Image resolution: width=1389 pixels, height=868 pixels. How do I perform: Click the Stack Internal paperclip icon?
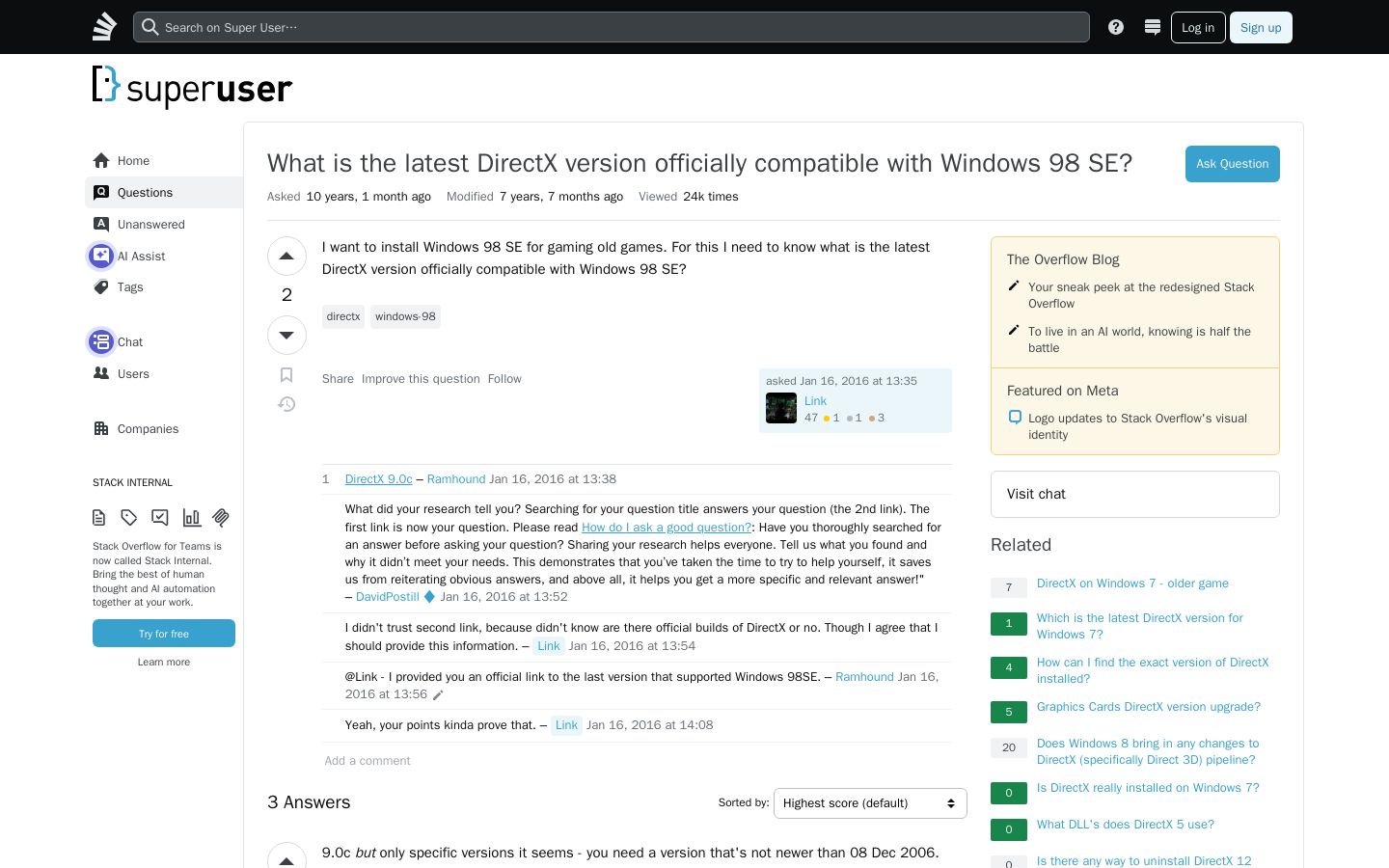tap(221, 518)
